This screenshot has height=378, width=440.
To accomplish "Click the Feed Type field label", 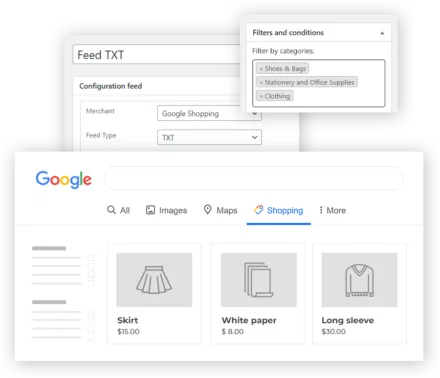I will pos(101,135).
